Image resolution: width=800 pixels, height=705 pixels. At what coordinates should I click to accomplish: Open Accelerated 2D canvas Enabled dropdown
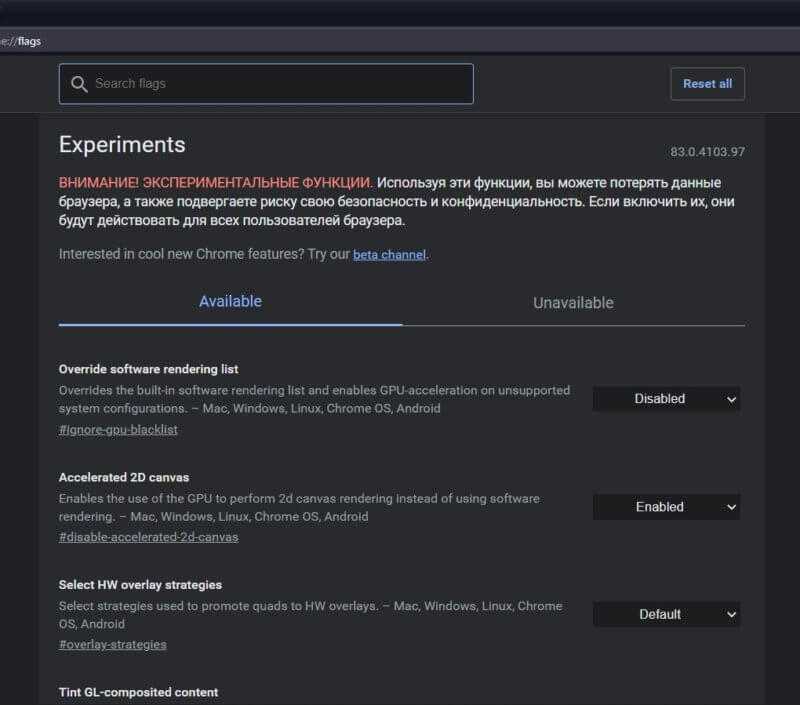point(666,507)
